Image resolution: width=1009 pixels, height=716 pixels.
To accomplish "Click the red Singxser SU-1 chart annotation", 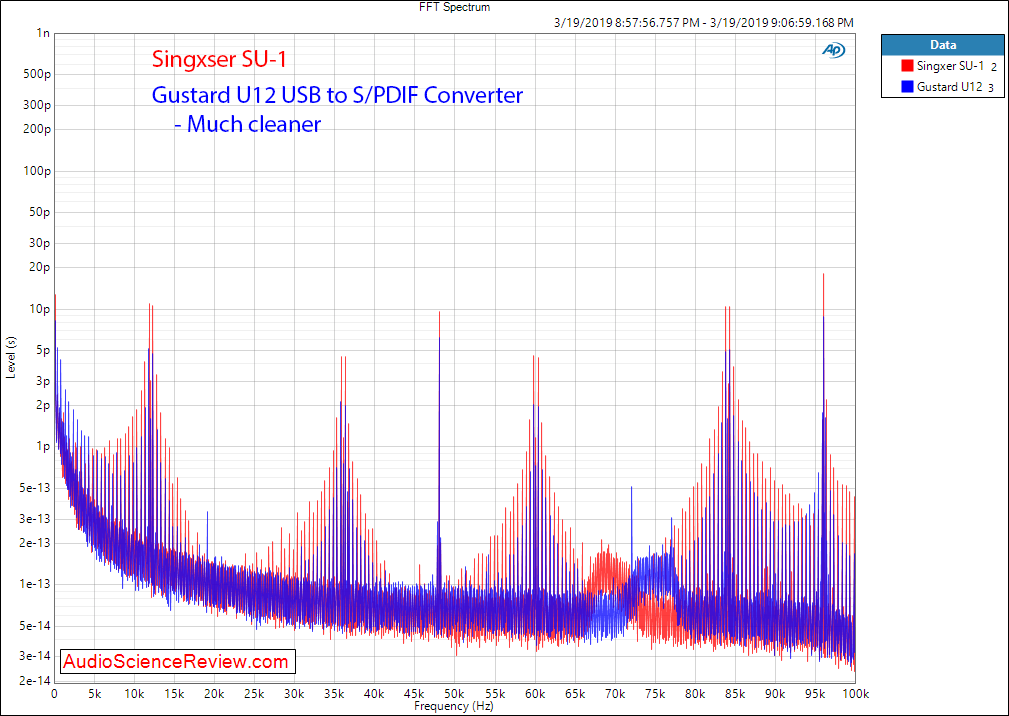I will click(219, 59).
